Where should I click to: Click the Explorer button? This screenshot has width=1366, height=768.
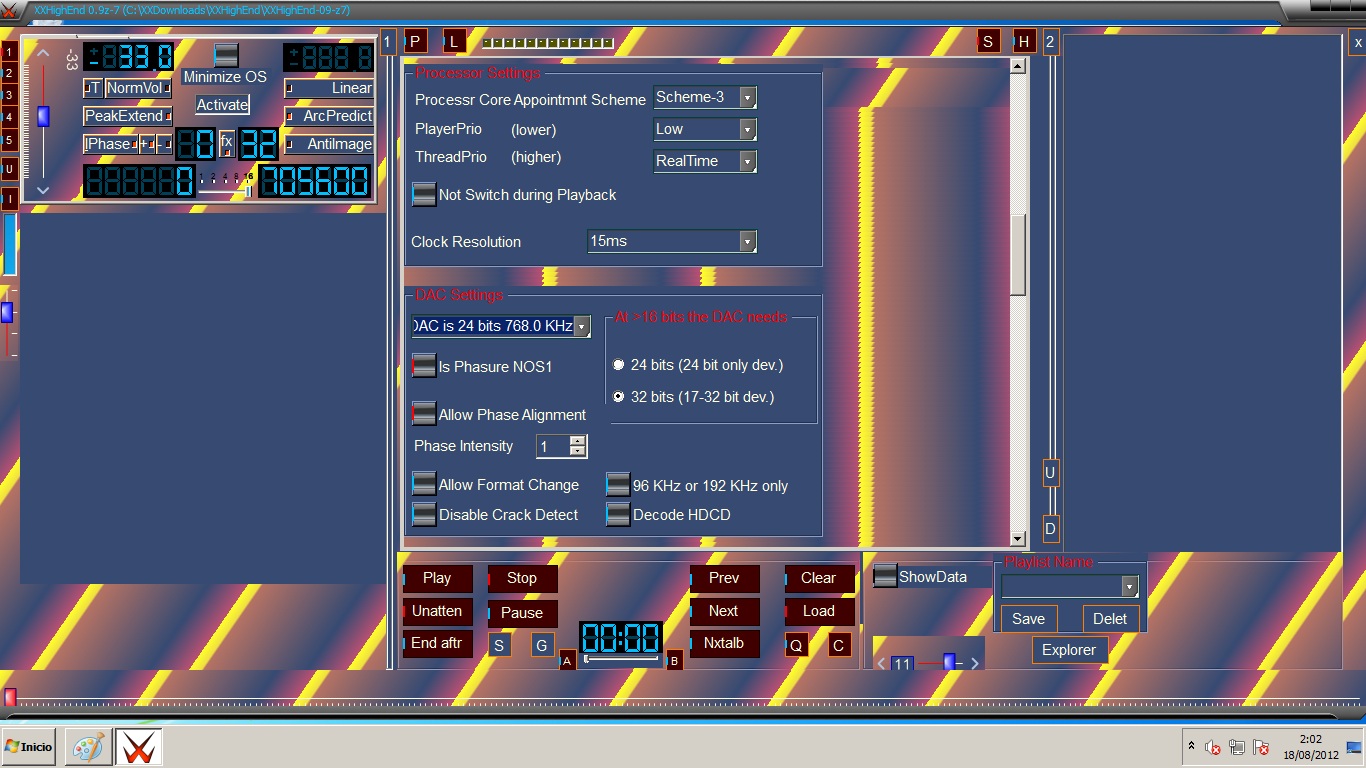1069,650
